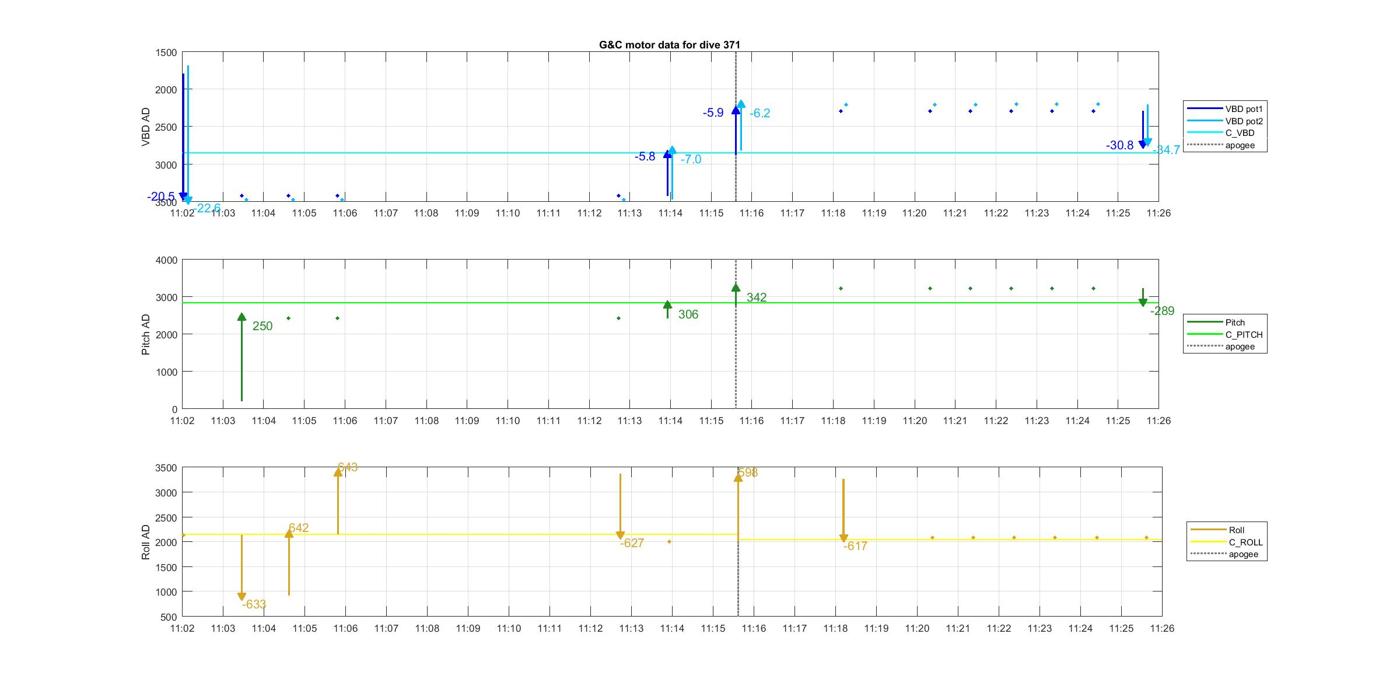This screenshot has width=1400, height=693.
Task: Click the '4000' tick on the Pitch axis
Action: coord(166,260)
